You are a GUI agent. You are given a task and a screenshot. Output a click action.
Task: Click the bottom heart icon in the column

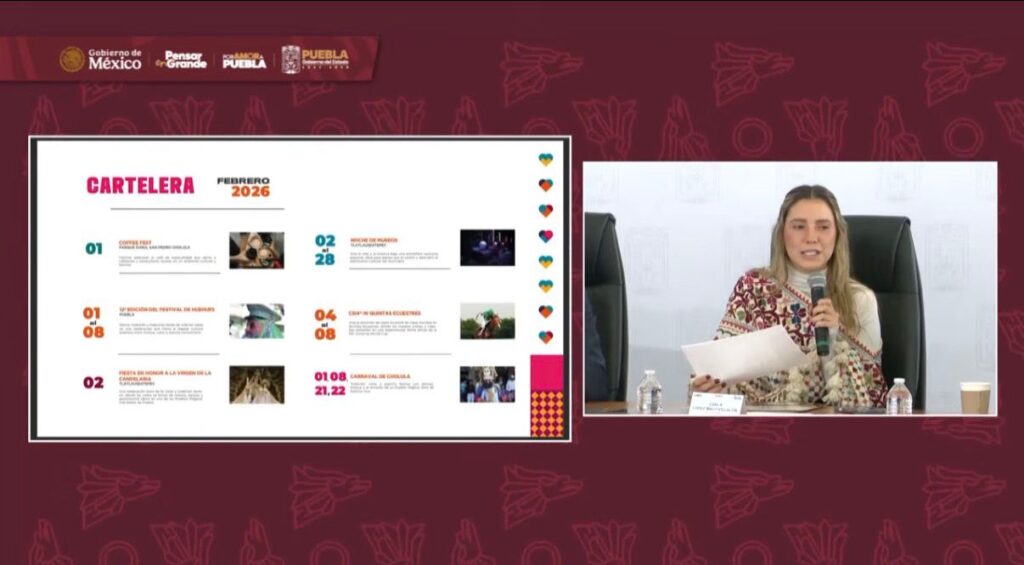click(x=545, y=337)
